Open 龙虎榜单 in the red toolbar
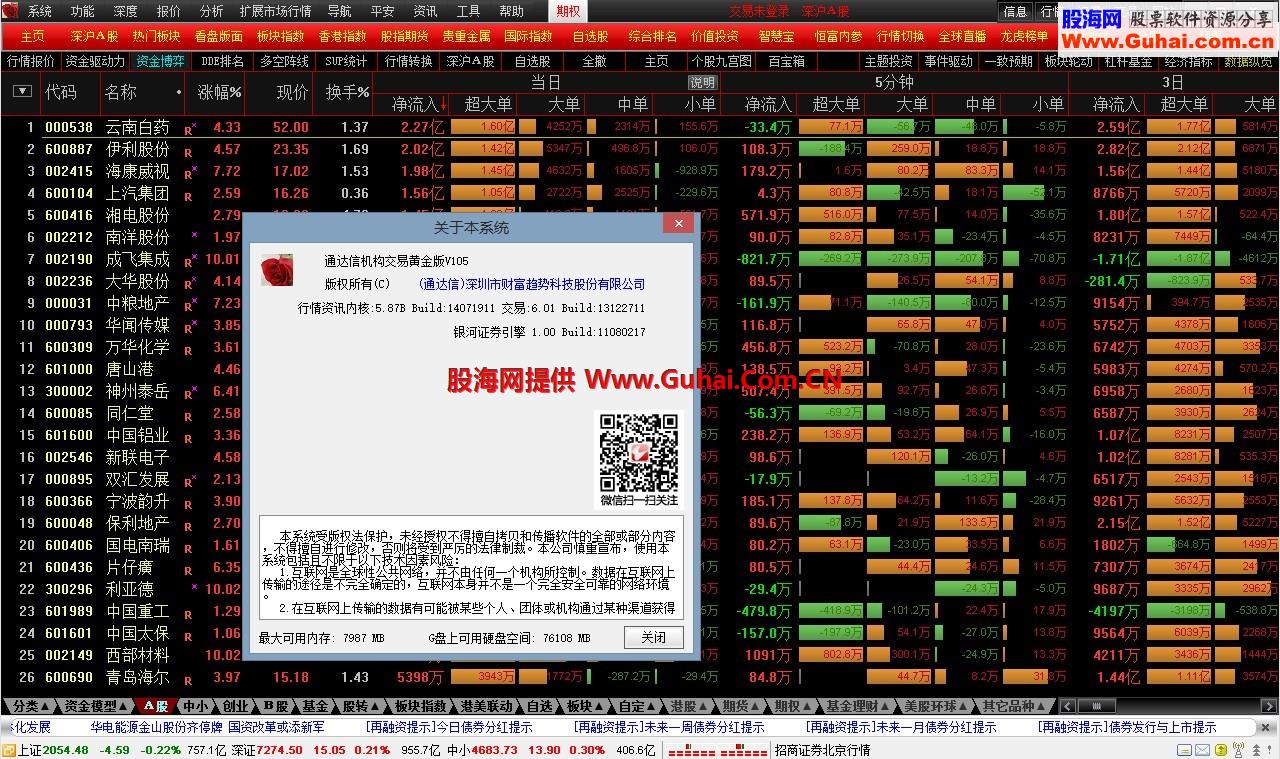 tap(1025, 36)
